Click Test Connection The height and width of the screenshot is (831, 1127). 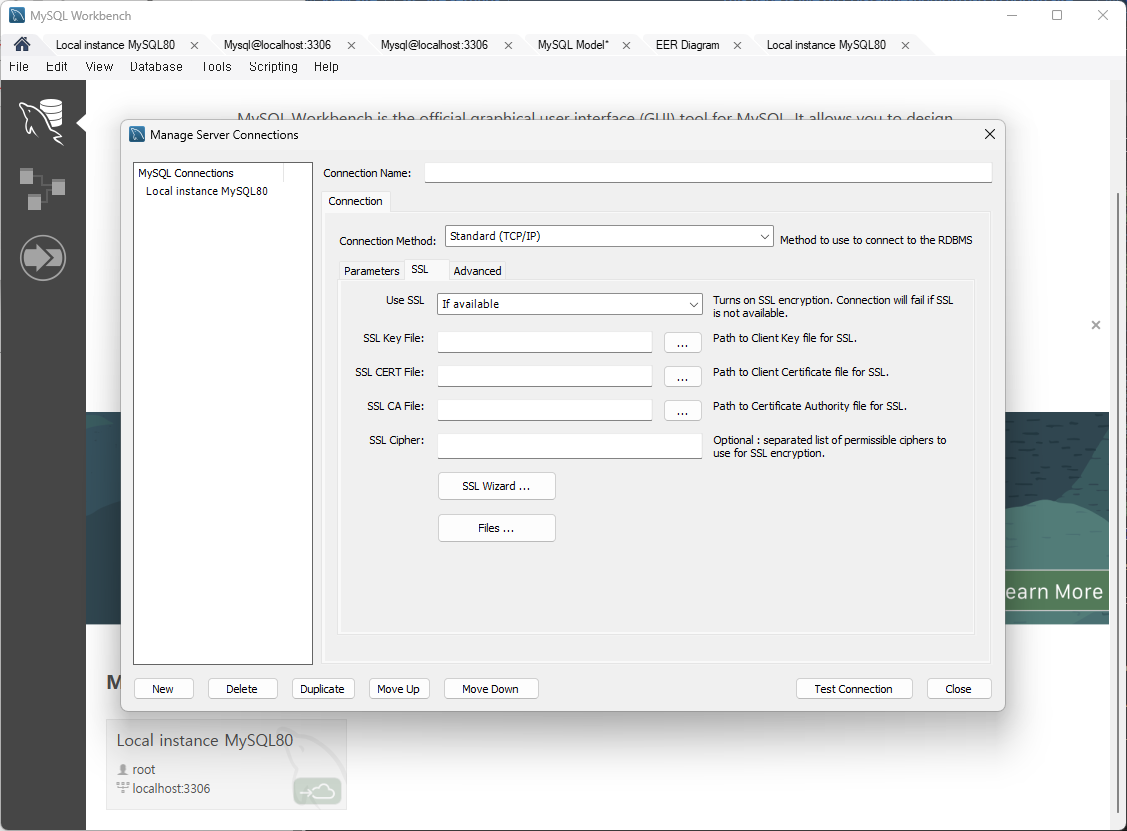tap(854, 689)
